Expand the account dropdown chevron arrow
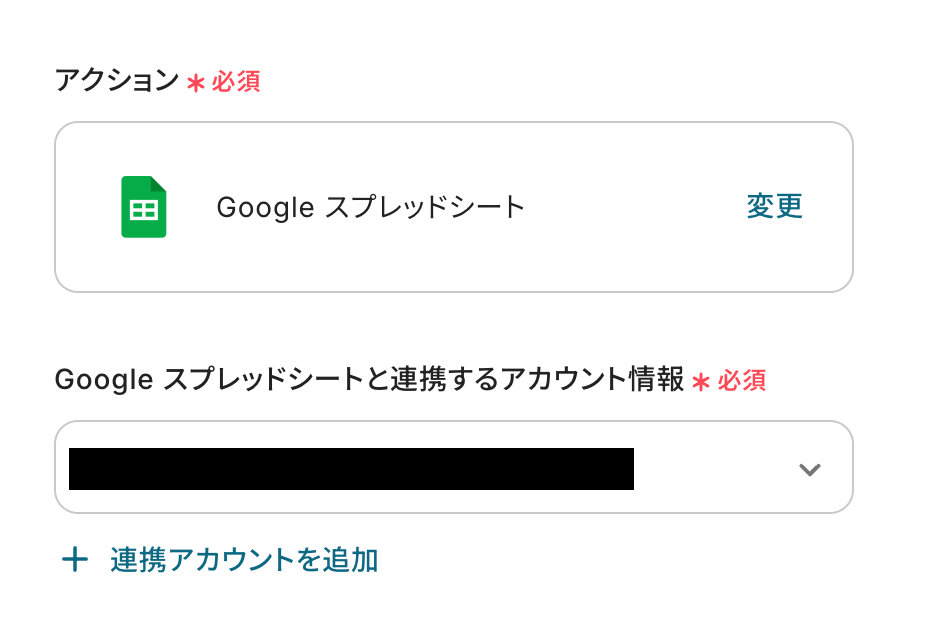This screenshot has height=620, width=928. pyautogui.click(x=809, y=469)
